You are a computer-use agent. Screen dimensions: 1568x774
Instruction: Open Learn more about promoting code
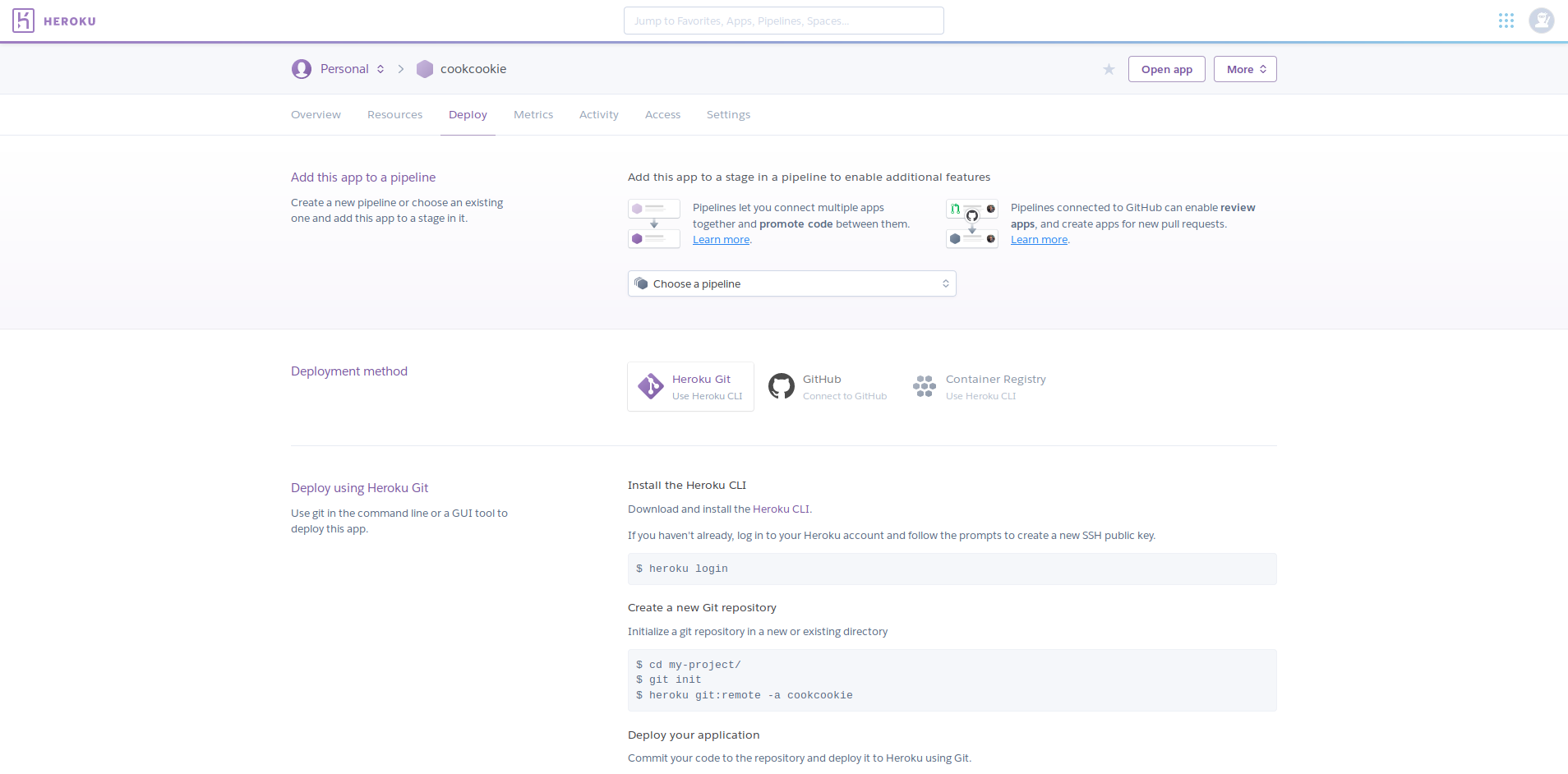click(721, 240)
